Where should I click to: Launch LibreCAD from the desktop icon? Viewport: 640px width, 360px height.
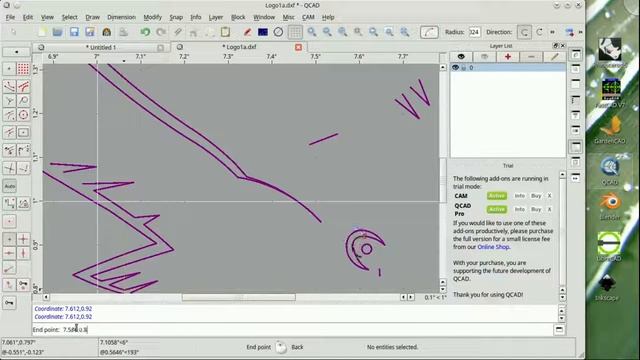click(x=609, y=247)
